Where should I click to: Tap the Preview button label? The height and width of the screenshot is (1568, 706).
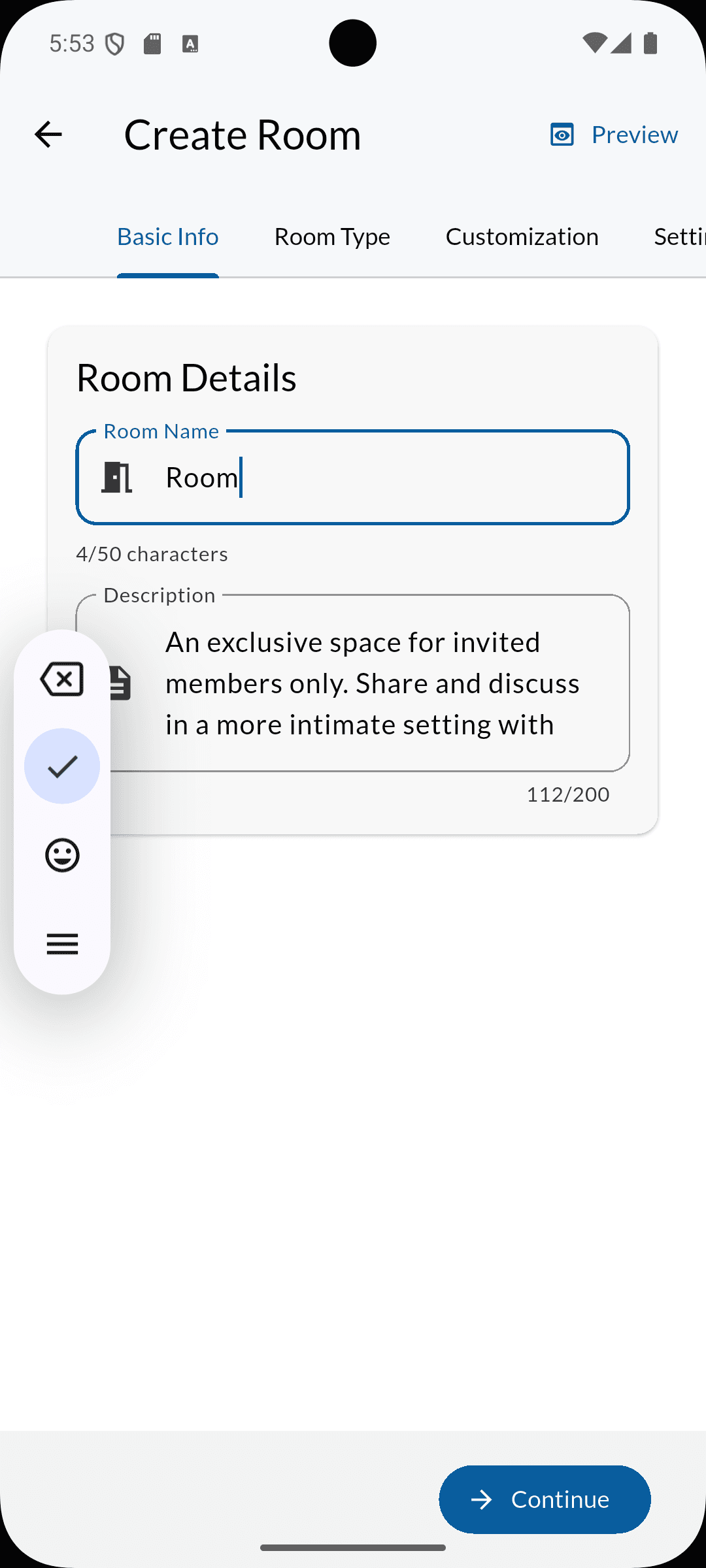point(635,135)
